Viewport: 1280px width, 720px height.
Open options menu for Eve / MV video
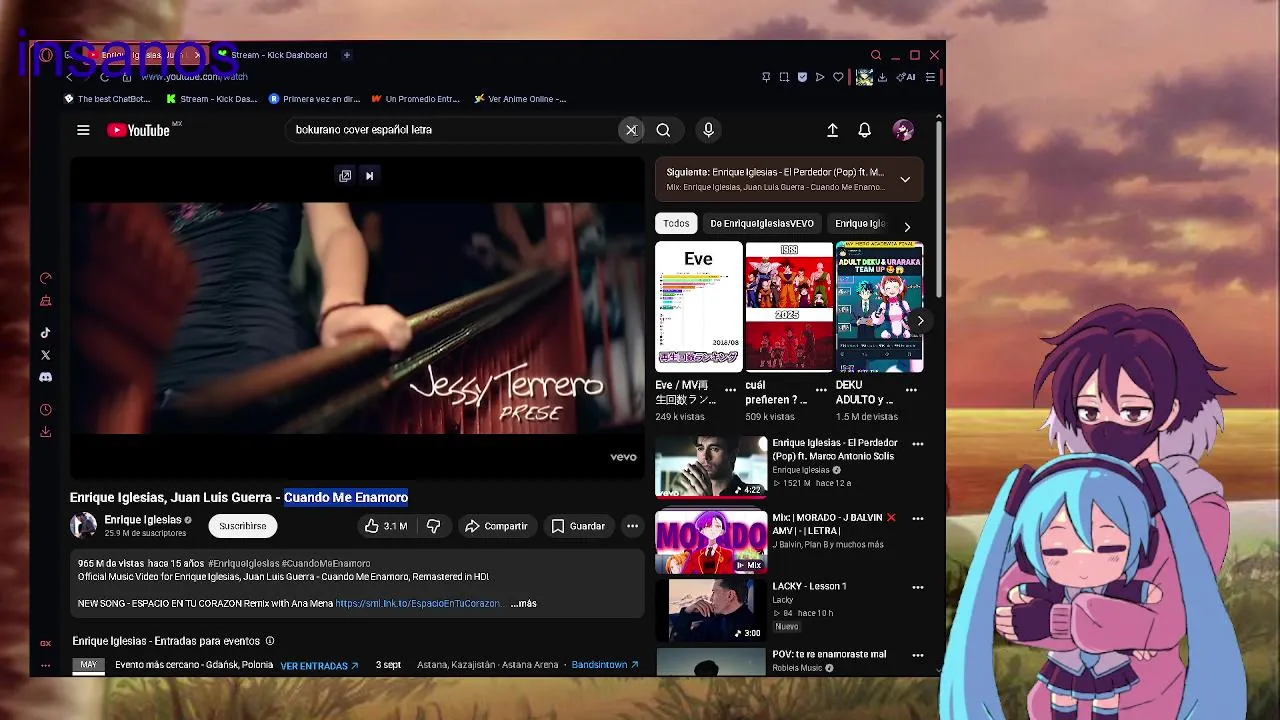click(730, 390)
